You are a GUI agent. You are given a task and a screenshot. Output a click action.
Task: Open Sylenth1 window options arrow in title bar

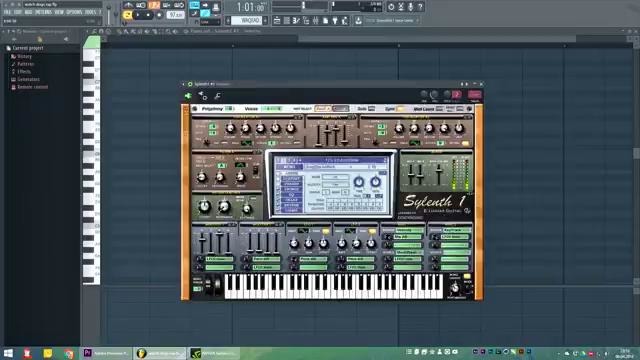pos(183,84)
